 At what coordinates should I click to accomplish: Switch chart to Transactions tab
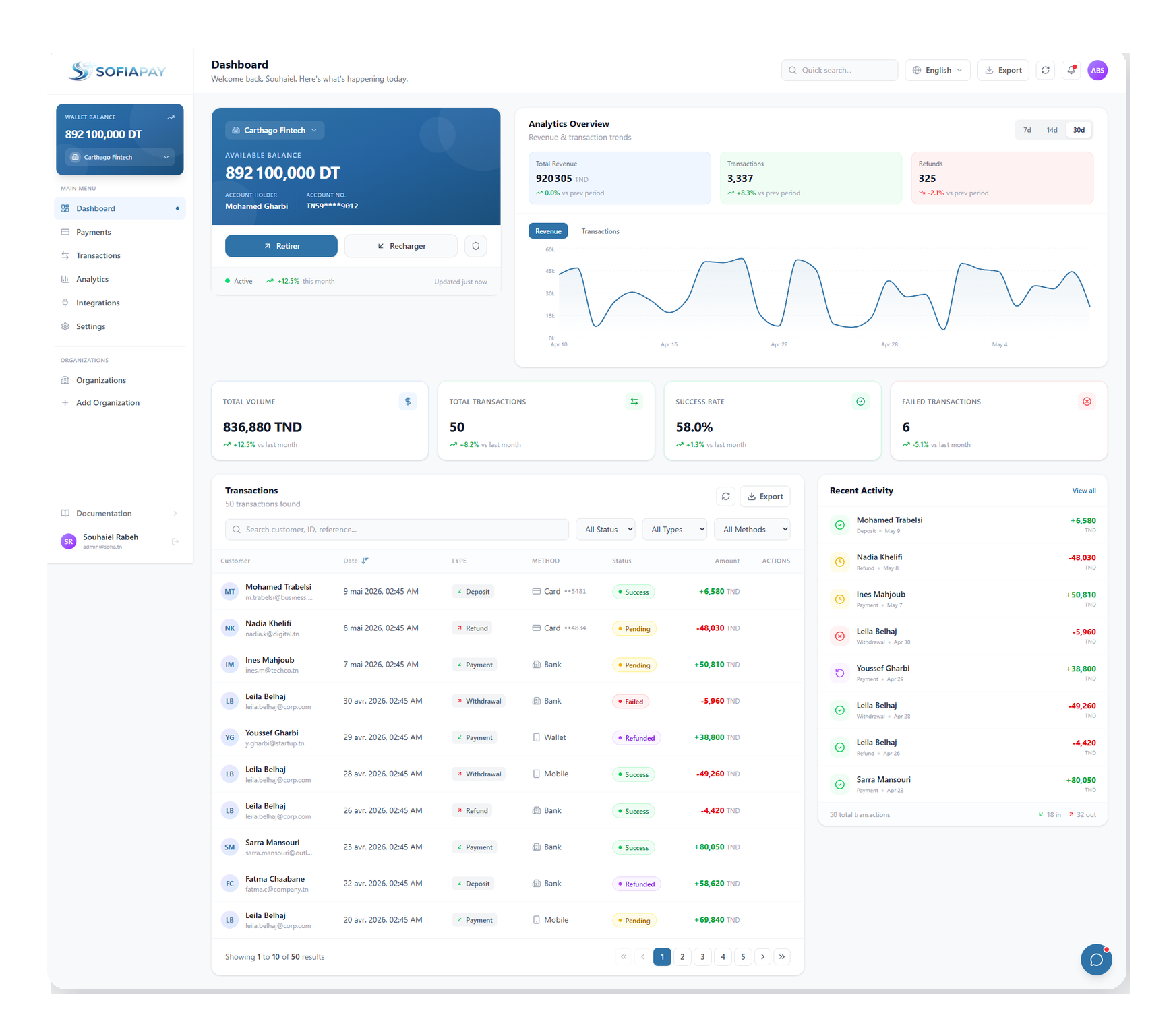click(600, 231)
